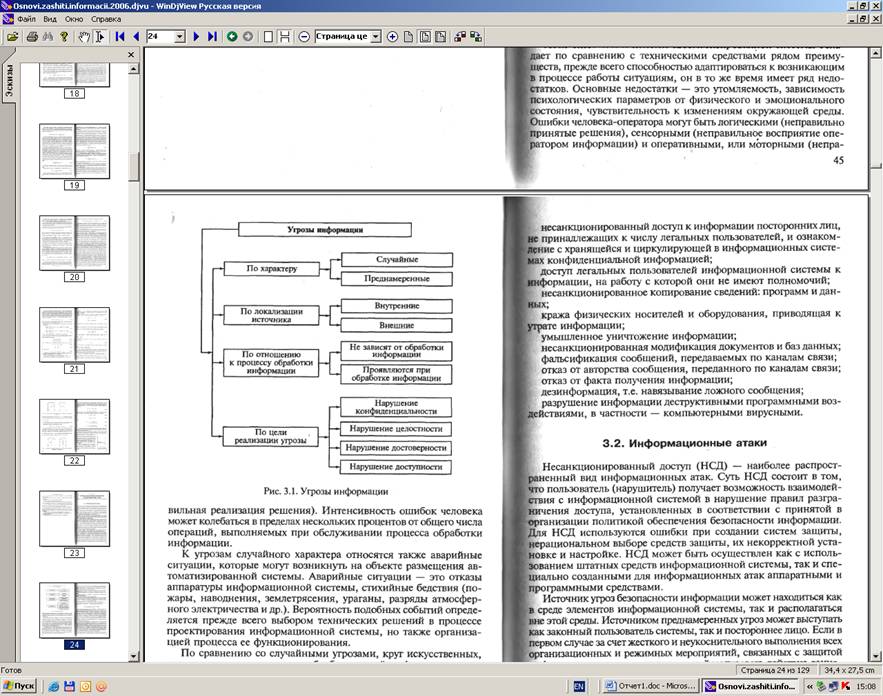Toggle single page layout mode

coord(267,37)
